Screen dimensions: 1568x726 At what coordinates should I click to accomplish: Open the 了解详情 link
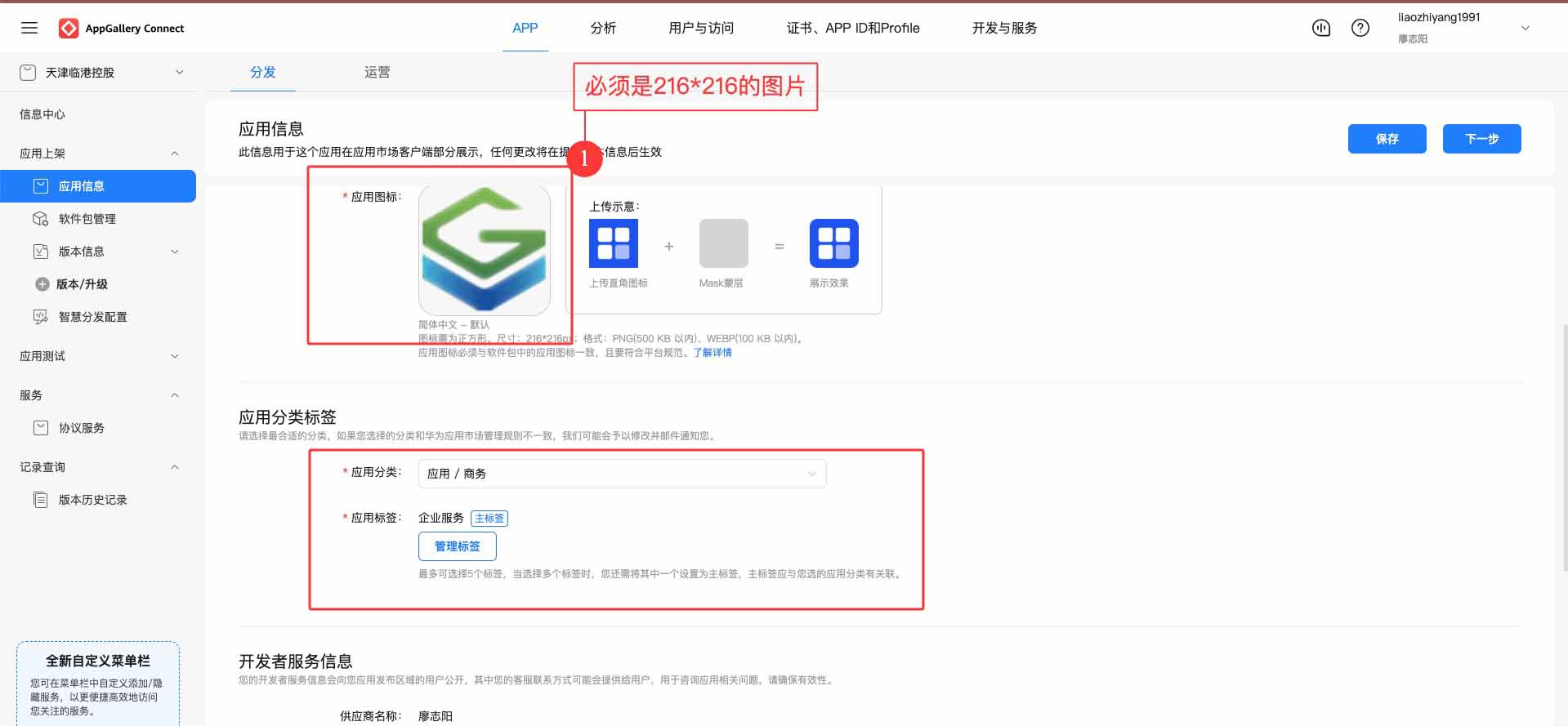(x=713, y=353)
